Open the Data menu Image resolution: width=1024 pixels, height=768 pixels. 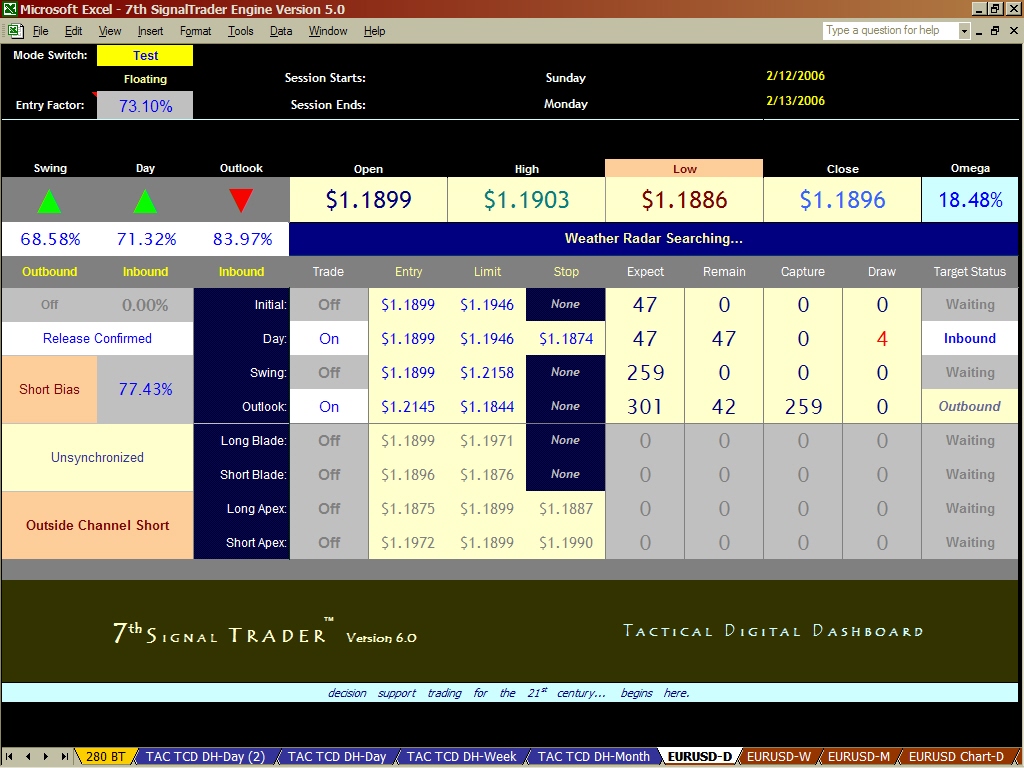tap(281, 31)
